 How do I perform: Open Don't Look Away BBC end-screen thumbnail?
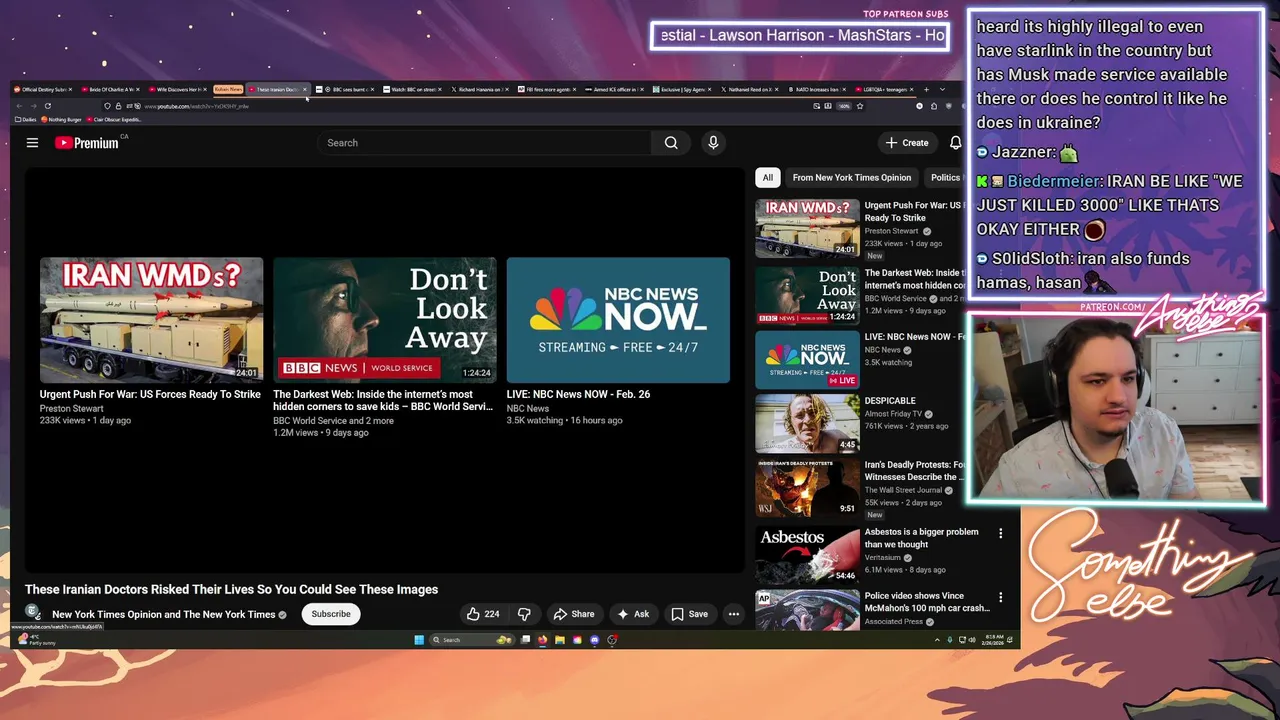tap(385, 320)
